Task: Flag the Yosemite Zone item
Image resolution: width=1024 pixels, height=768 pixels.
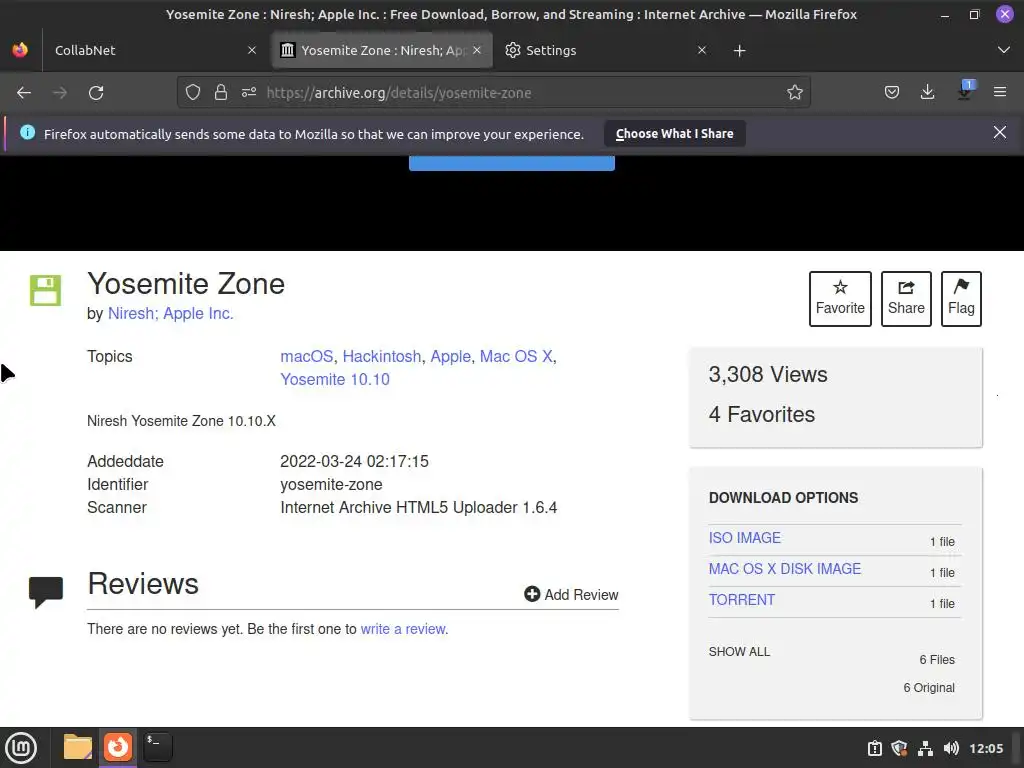Action: [961, 298]
